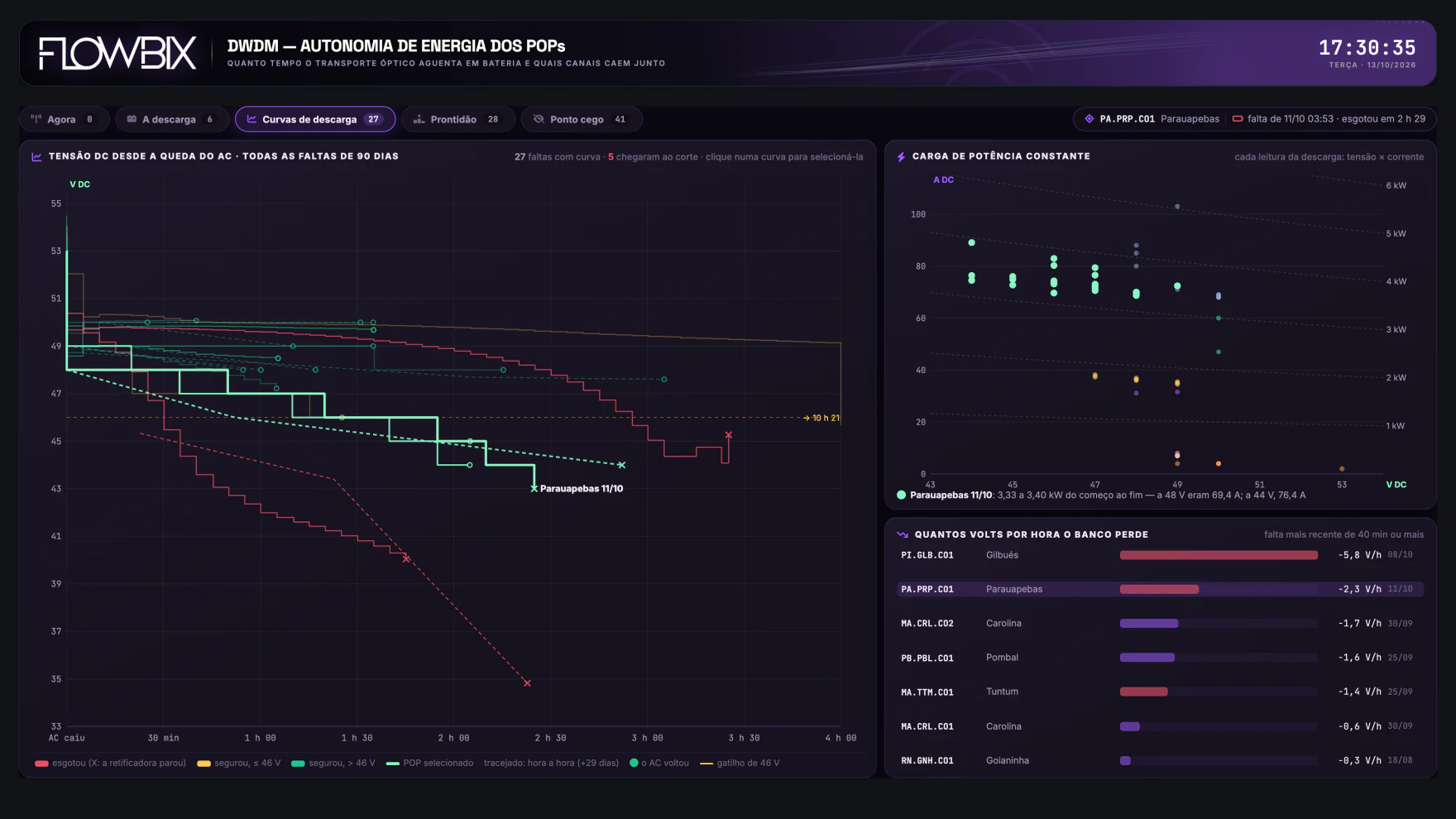This screenshot has width=1456, height=819.
Task: Click the MA.TTM.C01 Tuntum row
Action: pyautogui.click(x=1160, y=692)
